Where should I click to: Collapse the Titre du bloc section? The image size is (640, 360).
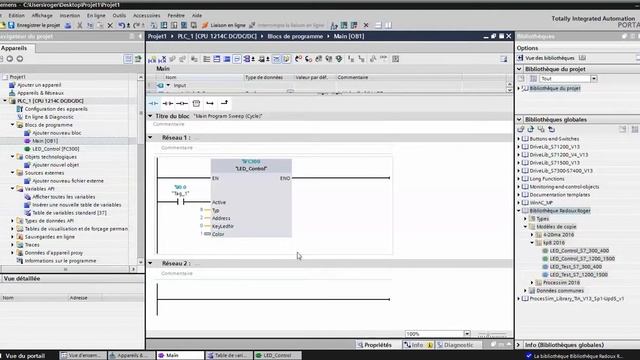[151, 116]
